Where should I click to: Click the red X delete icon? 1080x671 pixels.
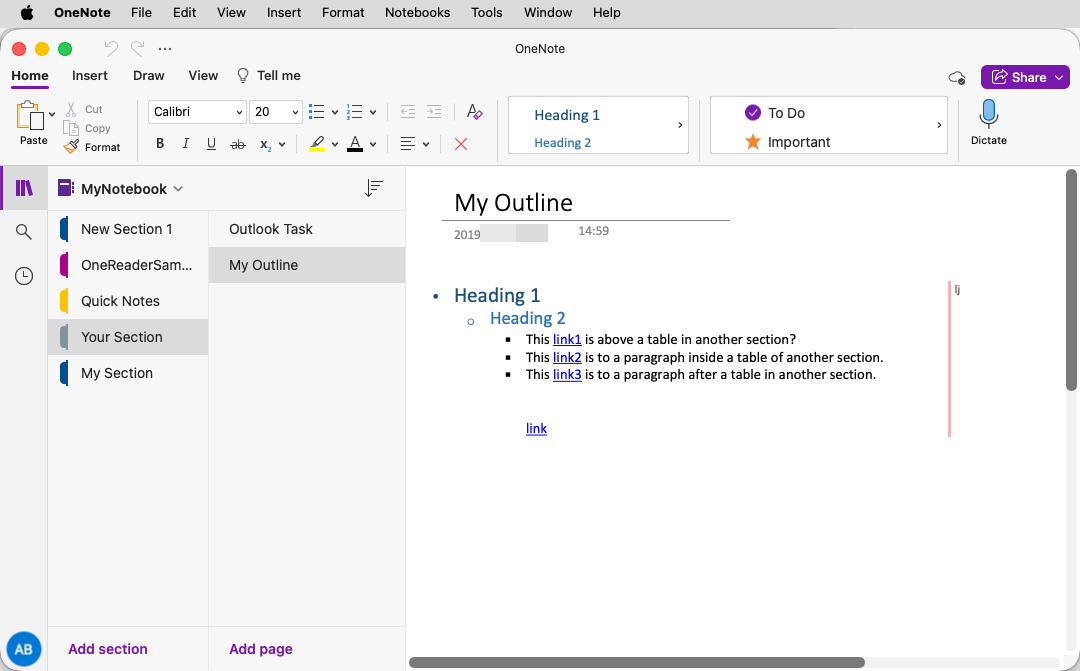[461, 144]
